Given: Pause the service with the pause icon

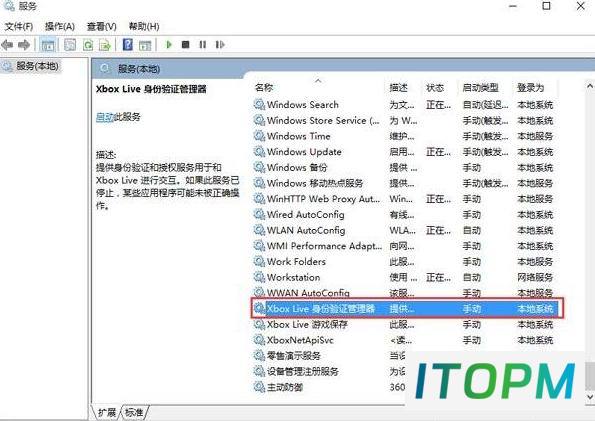Looking at the screenshot, I should point(203,45).
